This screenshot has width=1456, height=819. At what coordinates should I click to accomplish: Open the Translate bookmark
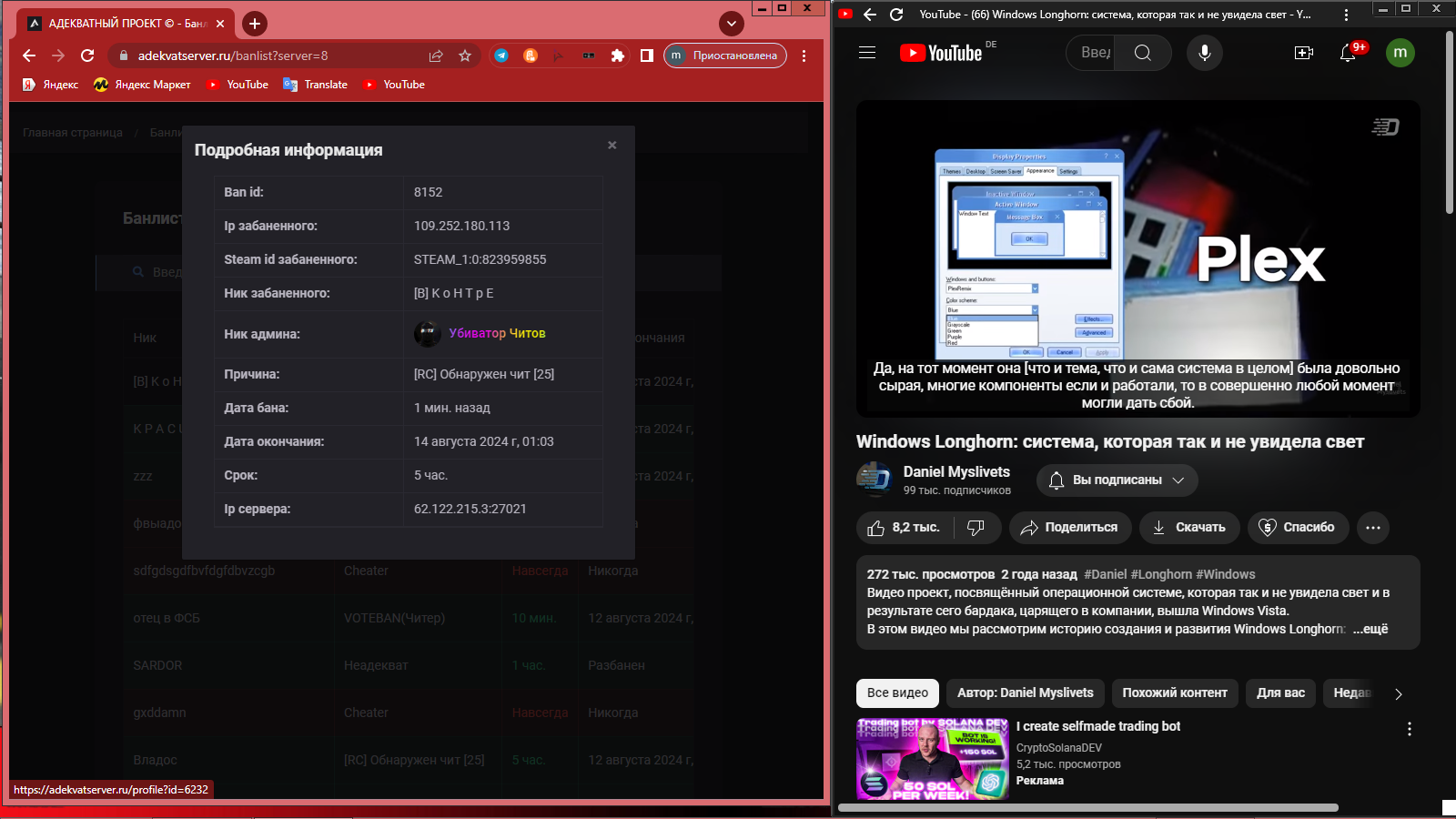pyautogui.click(x=316, y=85)
